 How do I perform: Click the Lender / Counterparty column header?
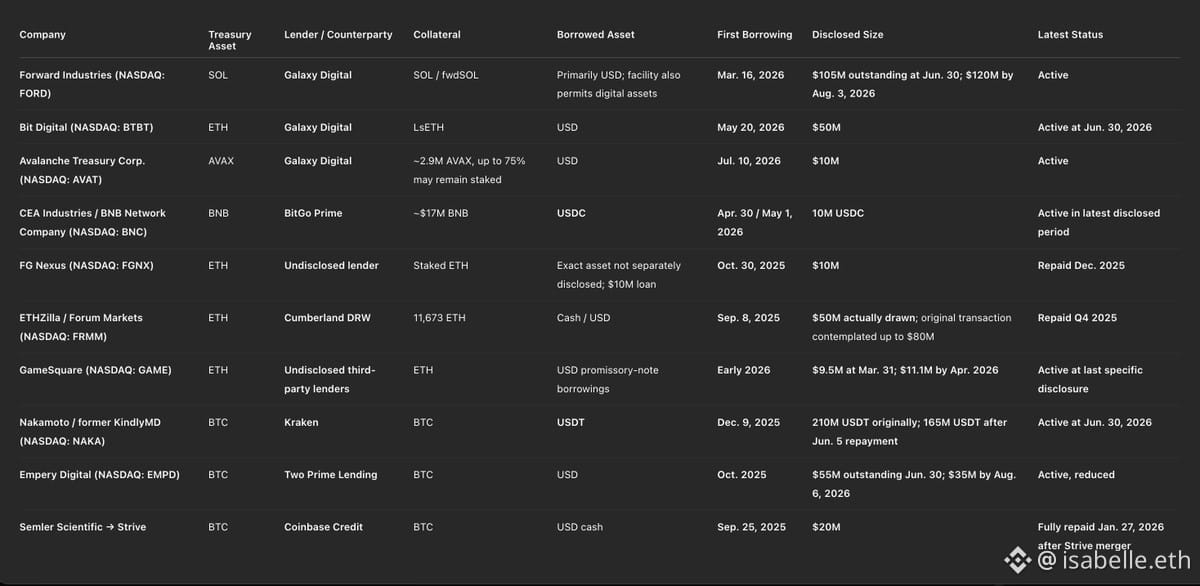tap(332, 35)
